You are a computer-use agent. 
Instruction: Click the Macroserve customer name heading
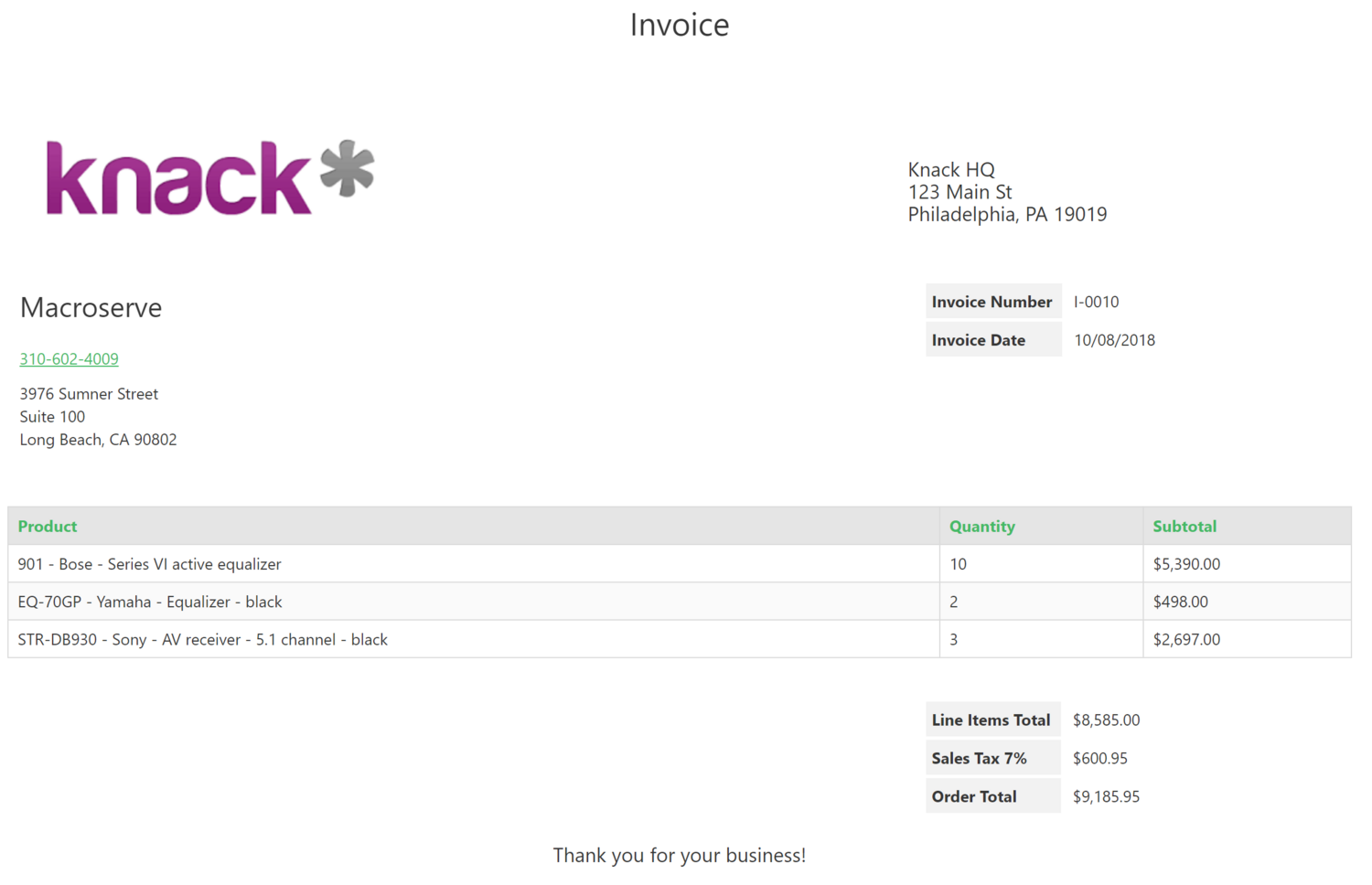(x=91, y=307)
